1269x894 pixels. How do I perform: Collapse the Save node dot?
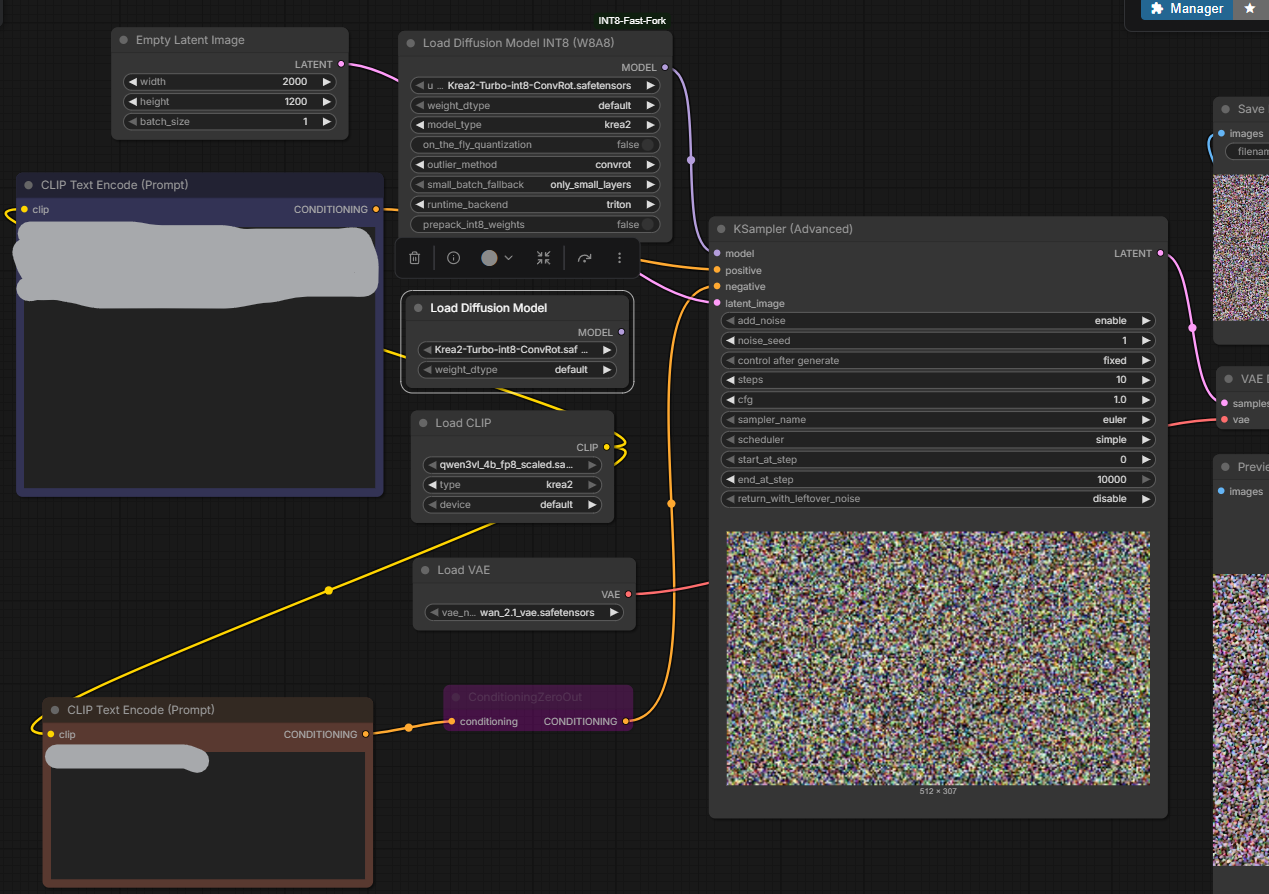[x=1225, y=109]
